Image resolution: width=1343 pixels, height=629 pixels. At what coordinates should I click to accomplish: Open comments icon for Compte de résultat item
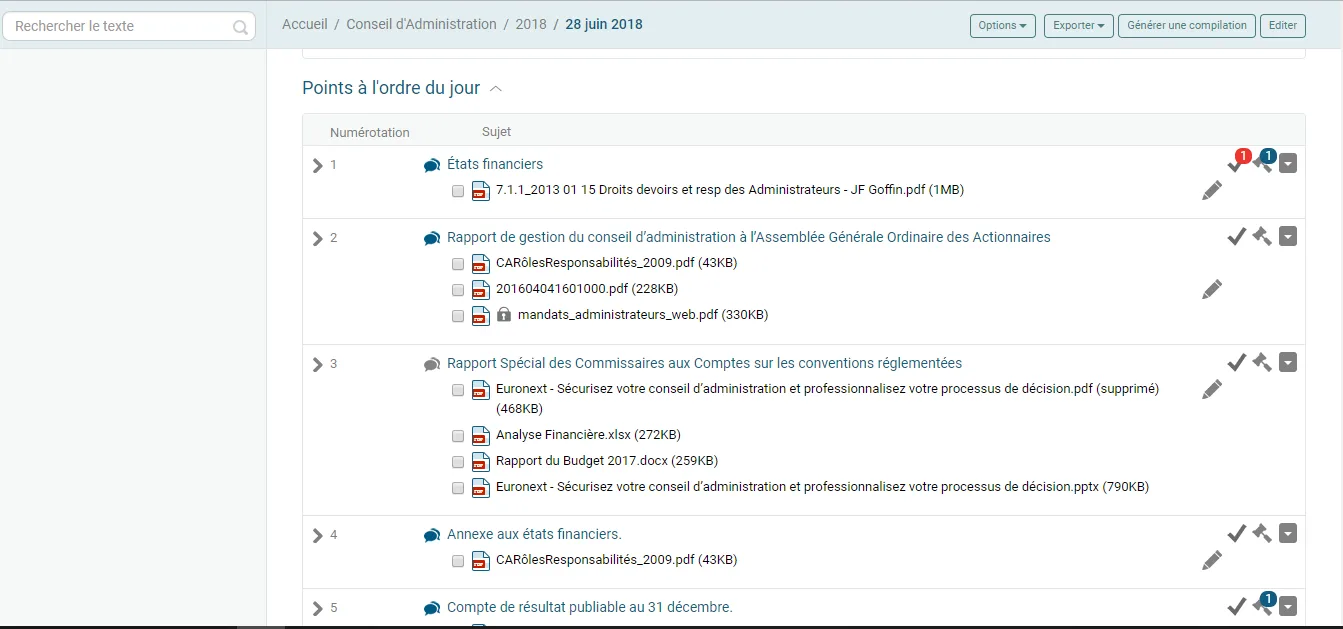[432, 608]
